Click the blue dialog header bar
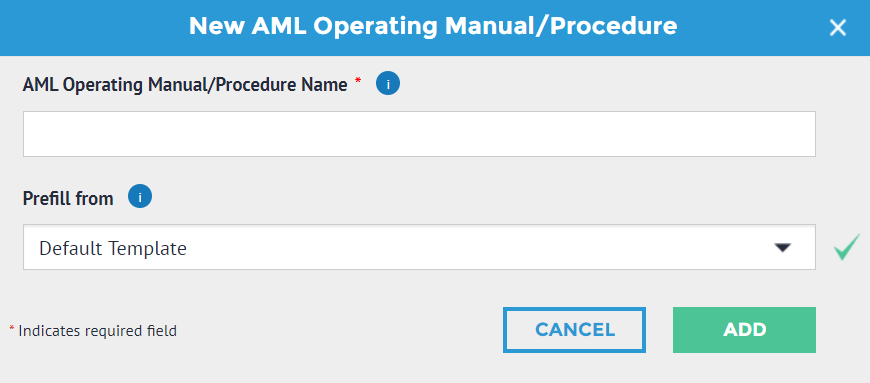Viewport: 870px width, 383px height. tap(435, 28)
